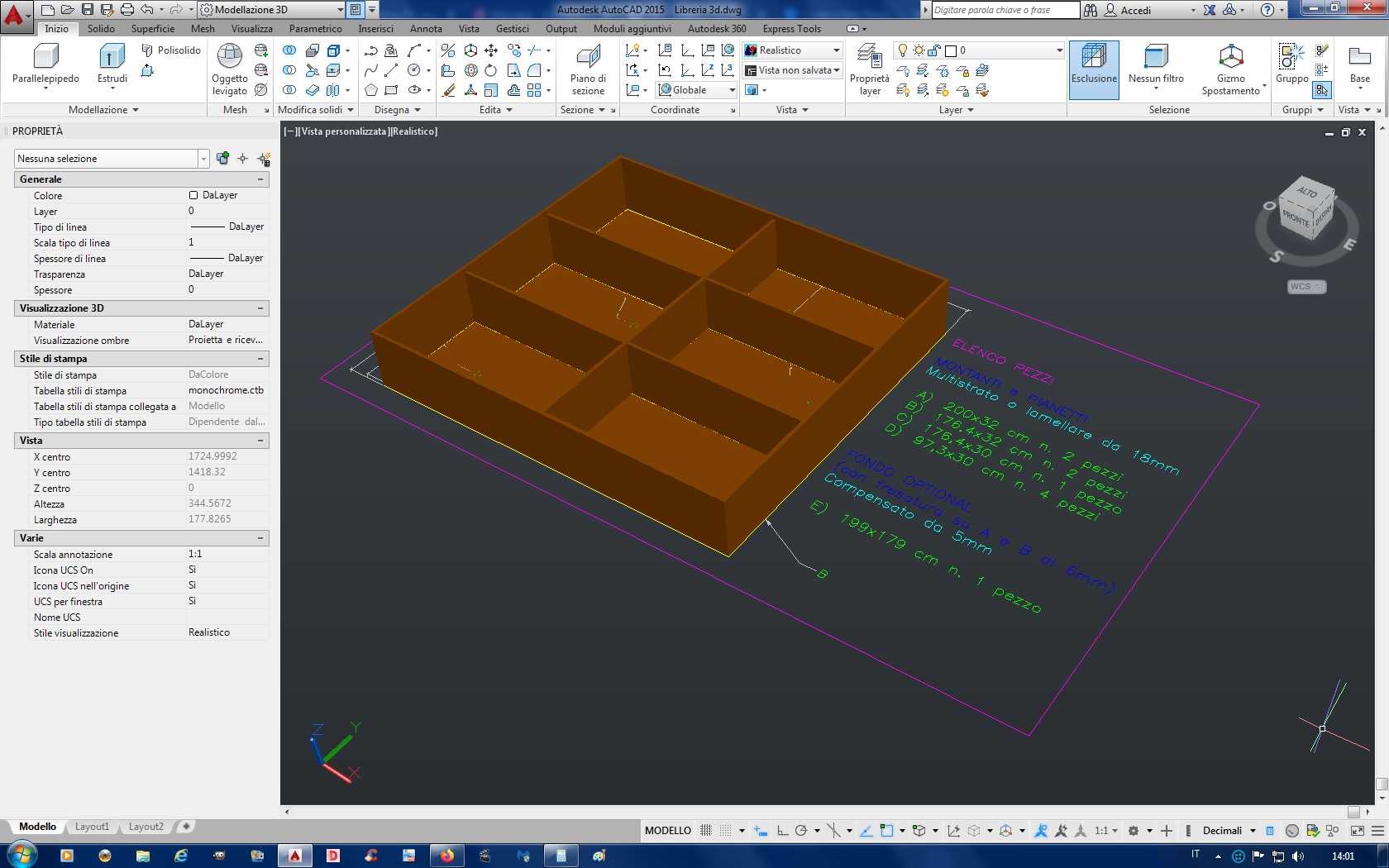Image resolution: width=1389 pixels, height=868 pixels.
Task: Toggle layer lock icon in layer dropdown
Action: coord(934,50)
